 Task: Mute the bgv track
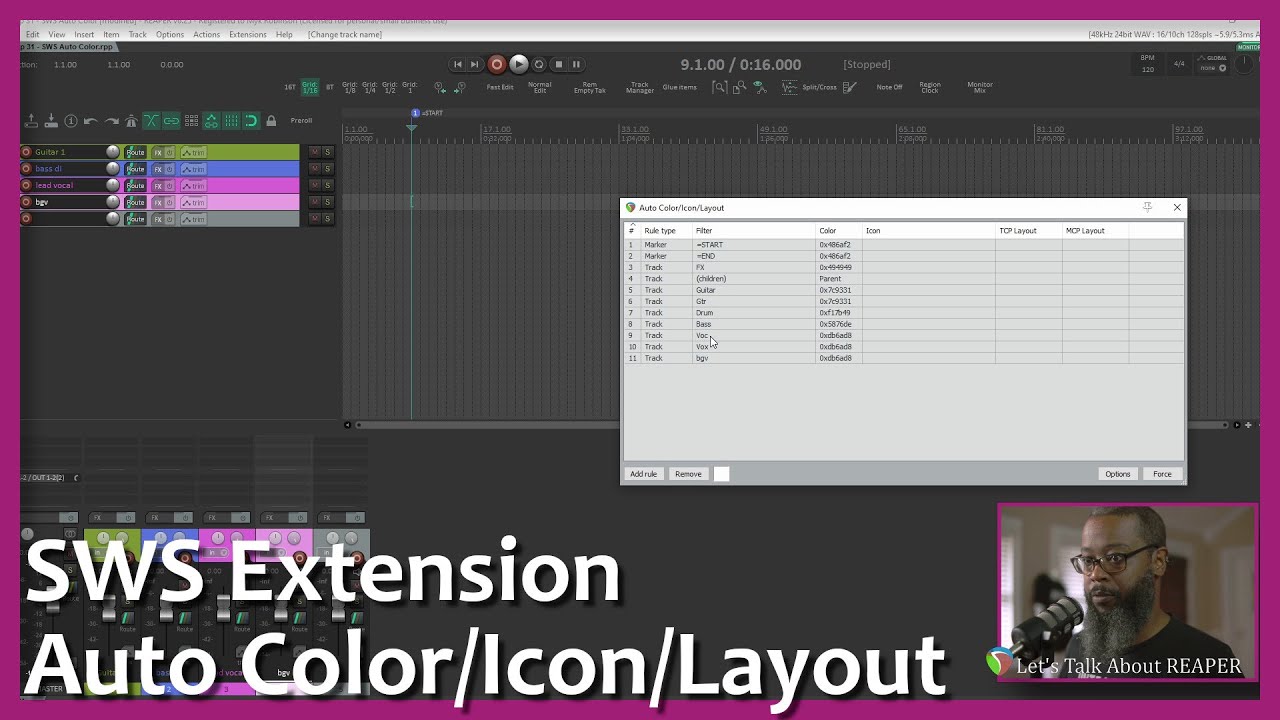point(314,202)
